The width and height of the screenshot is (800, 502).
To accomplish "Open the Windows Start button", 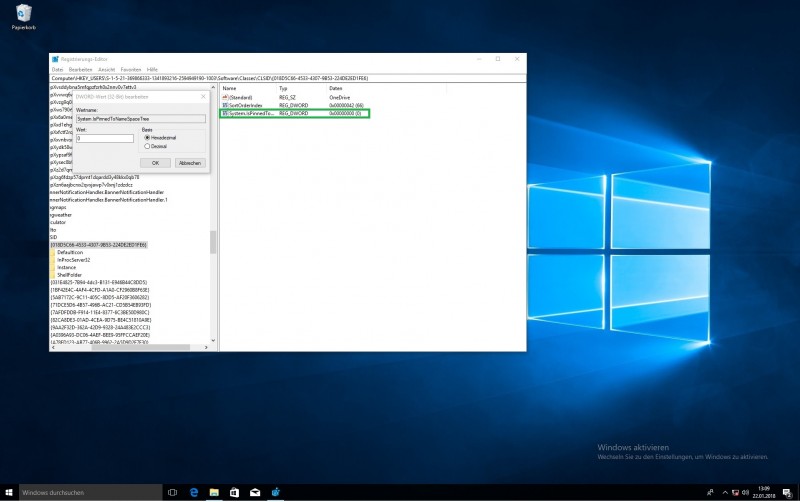I will point(9,493).
